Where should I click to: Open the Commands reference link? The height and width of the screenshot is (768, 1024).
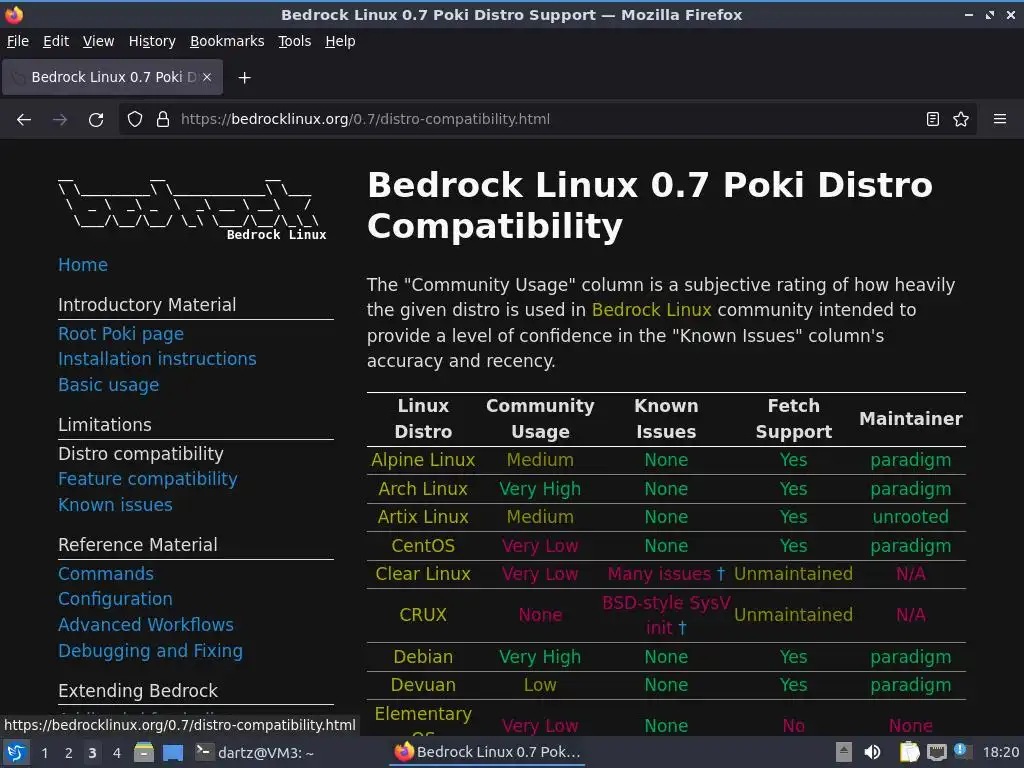pos(106,573)
